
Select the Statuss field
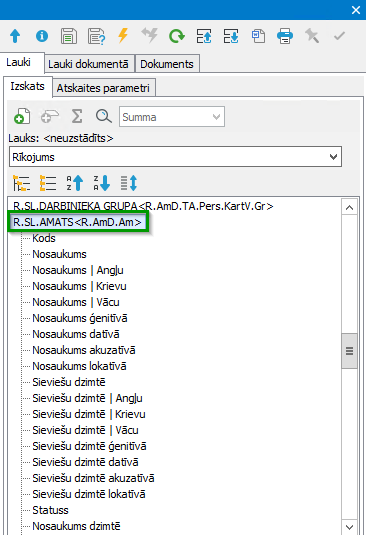[x=50, y=510]
